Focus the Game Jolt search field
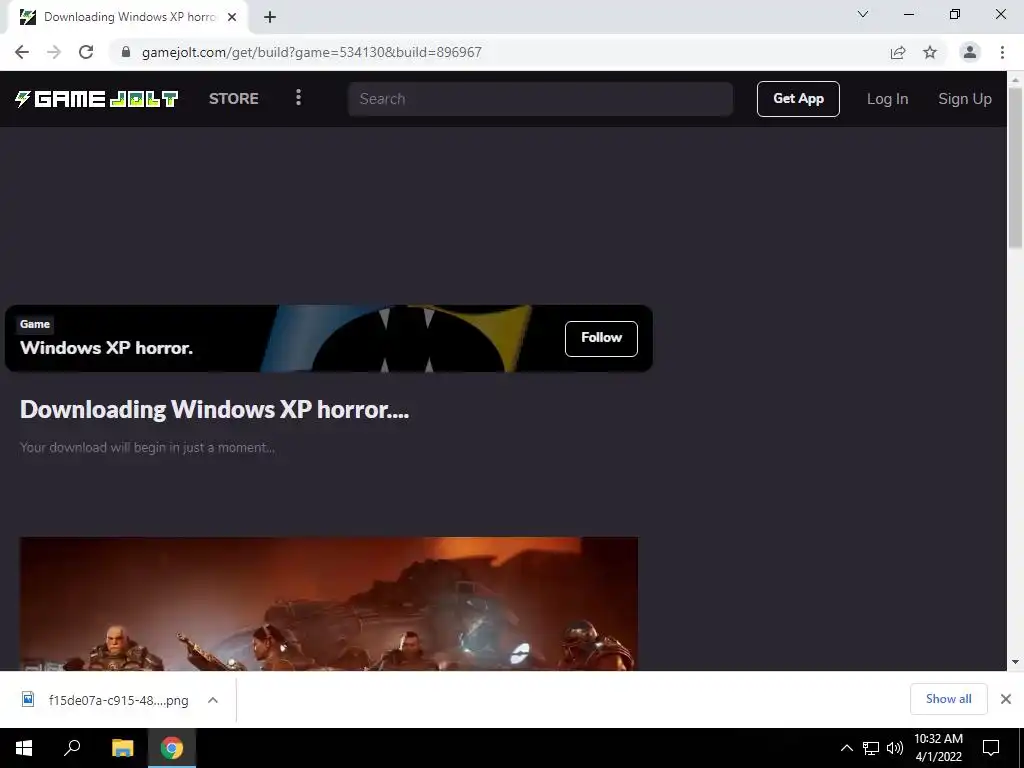 click(x=540, y=99)
